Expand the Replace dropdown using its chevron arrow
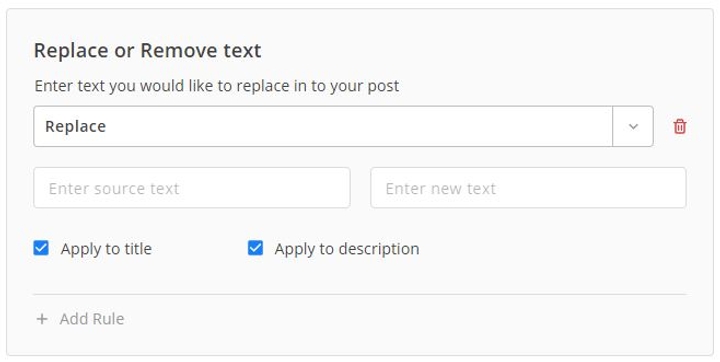The width and height of the screenshot is (720, 362). [633, 126]
